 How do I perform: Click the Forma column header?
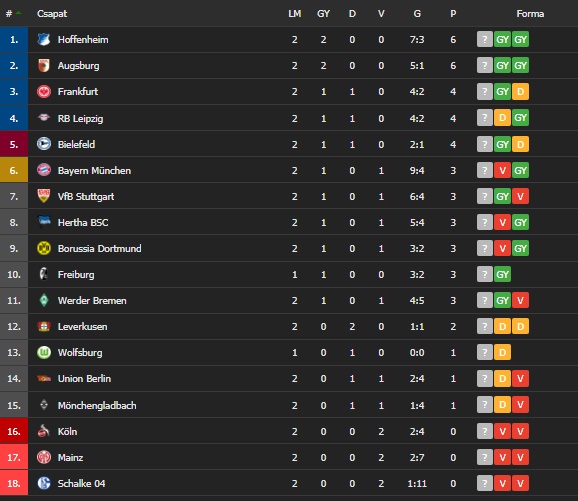point(530,14)
